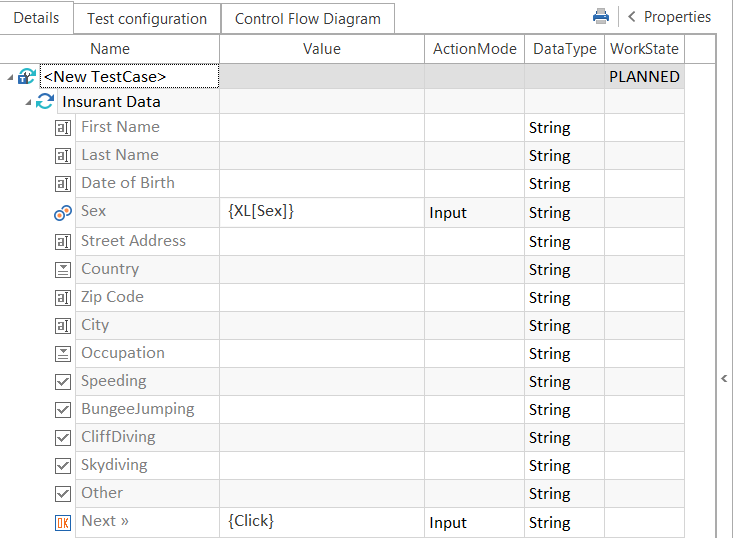Click the WorkState column header
This screenshot has height=538, width=735.
pos(644,49)
